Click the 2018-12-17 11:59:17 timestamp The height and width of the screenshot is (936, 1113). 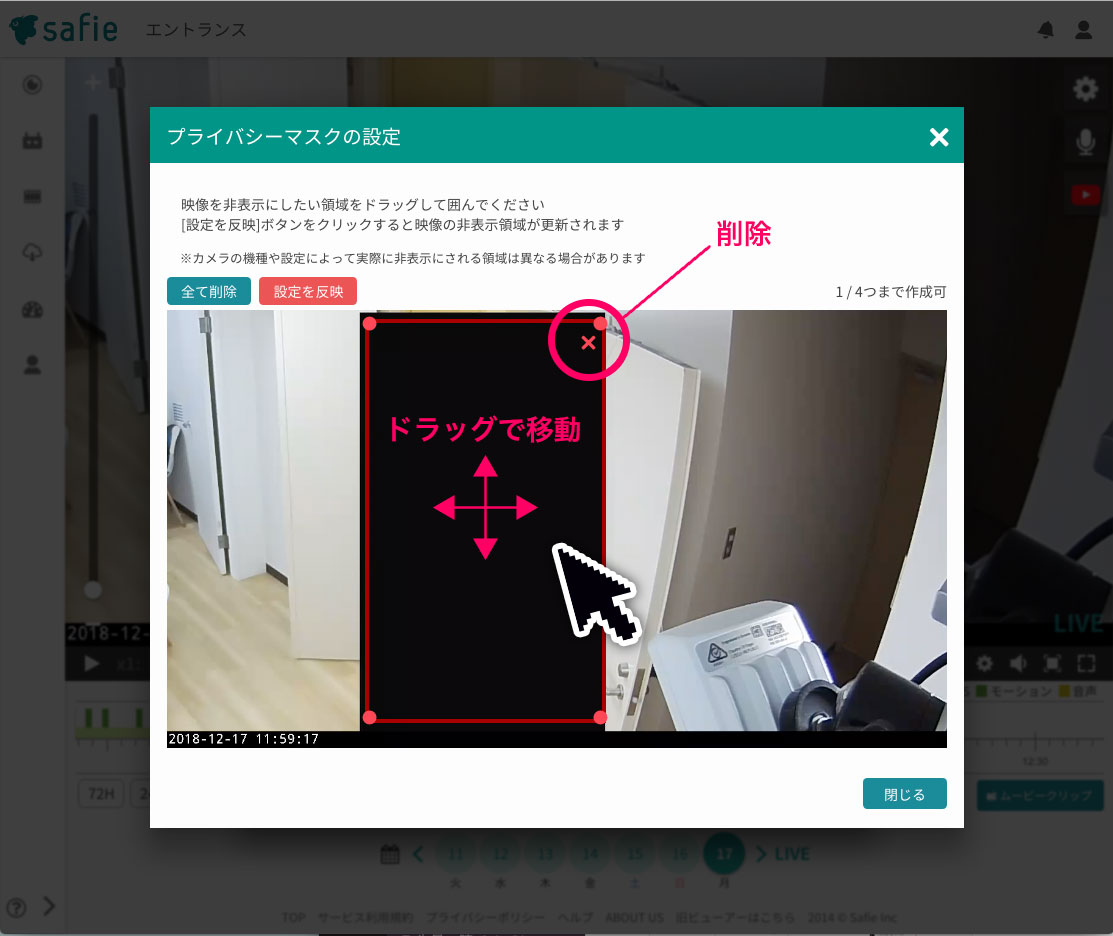243,739
